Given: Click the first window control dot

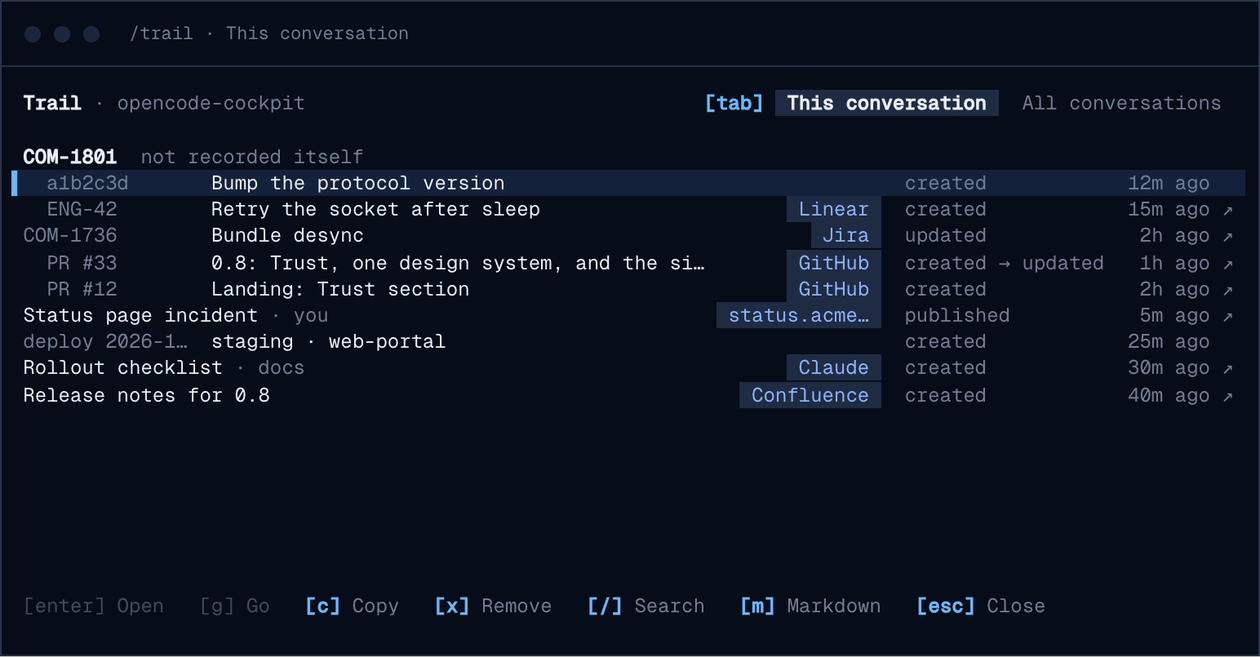Looking at the screenshot, I should [x=33, y=34].
